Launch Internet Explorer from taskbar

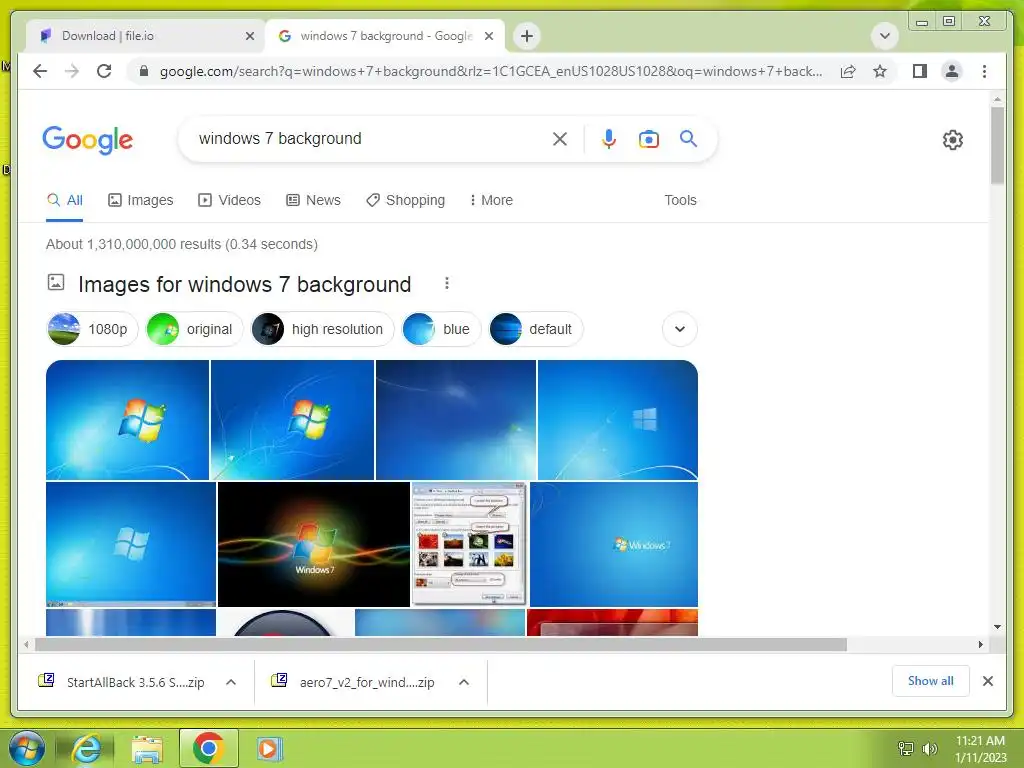point(87,748)
